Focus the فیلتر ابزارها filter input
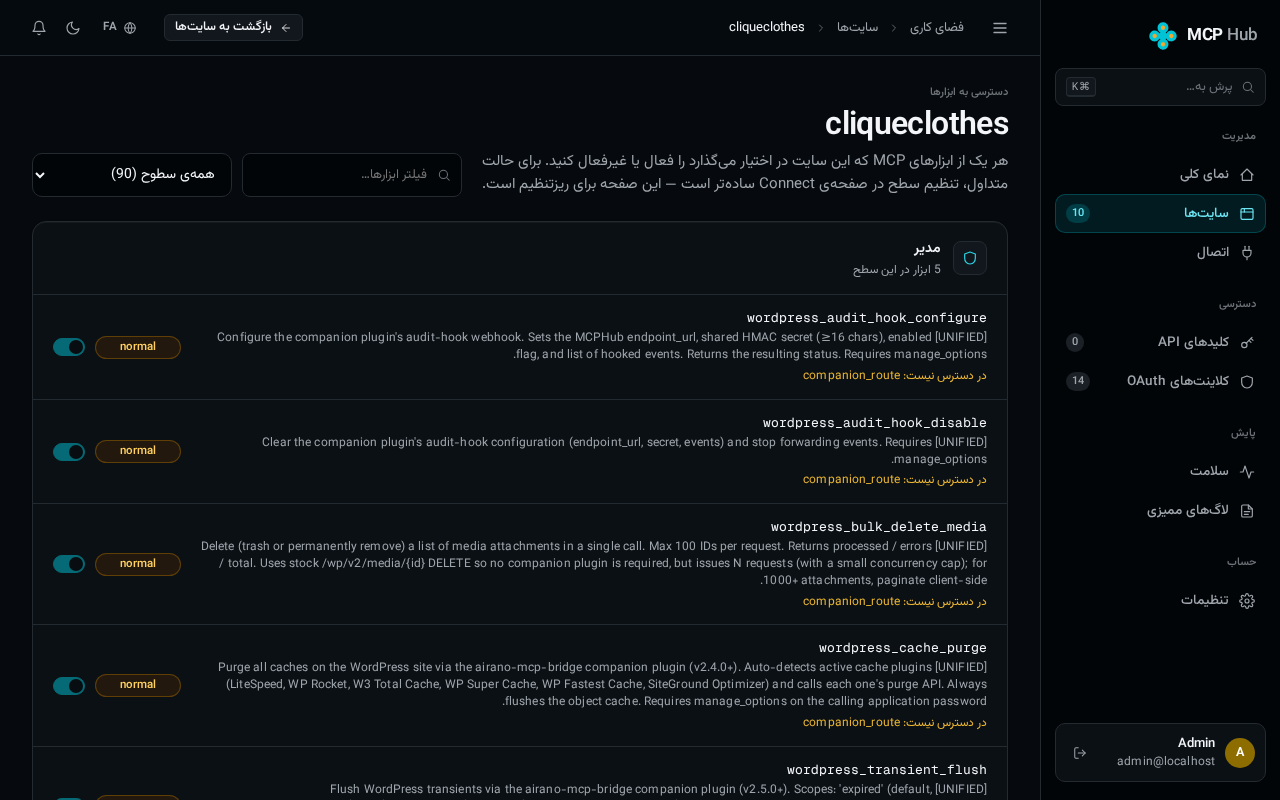1280x800 pixels. (352, 175)
